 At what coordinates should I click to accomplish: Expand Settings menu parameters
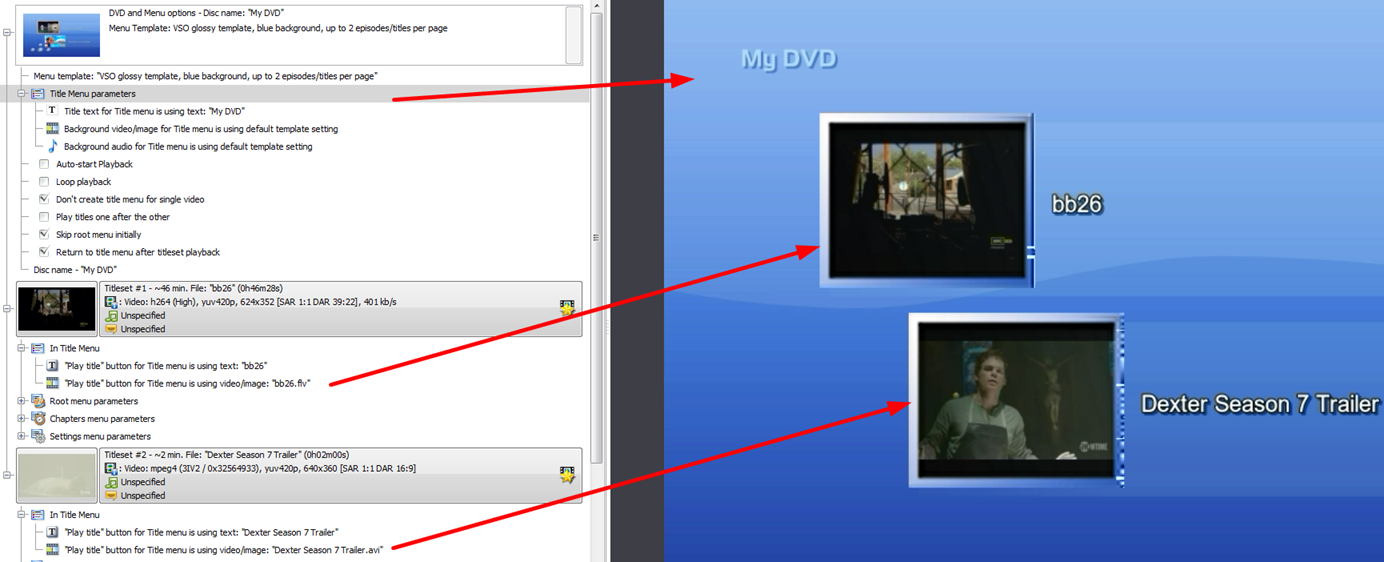point(22,436)
